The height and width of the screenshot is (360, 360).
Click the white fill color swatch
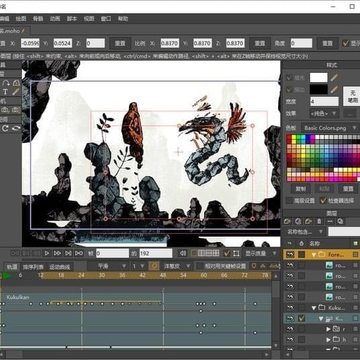319,78
